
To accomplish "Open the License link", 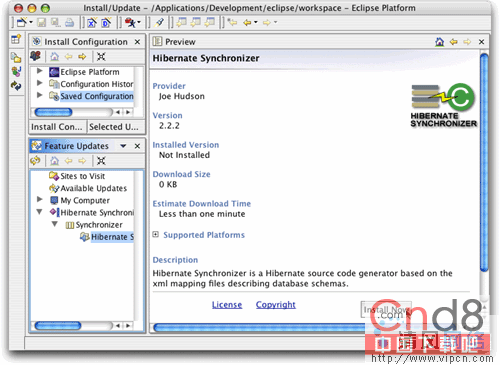I will click(227, 305).
